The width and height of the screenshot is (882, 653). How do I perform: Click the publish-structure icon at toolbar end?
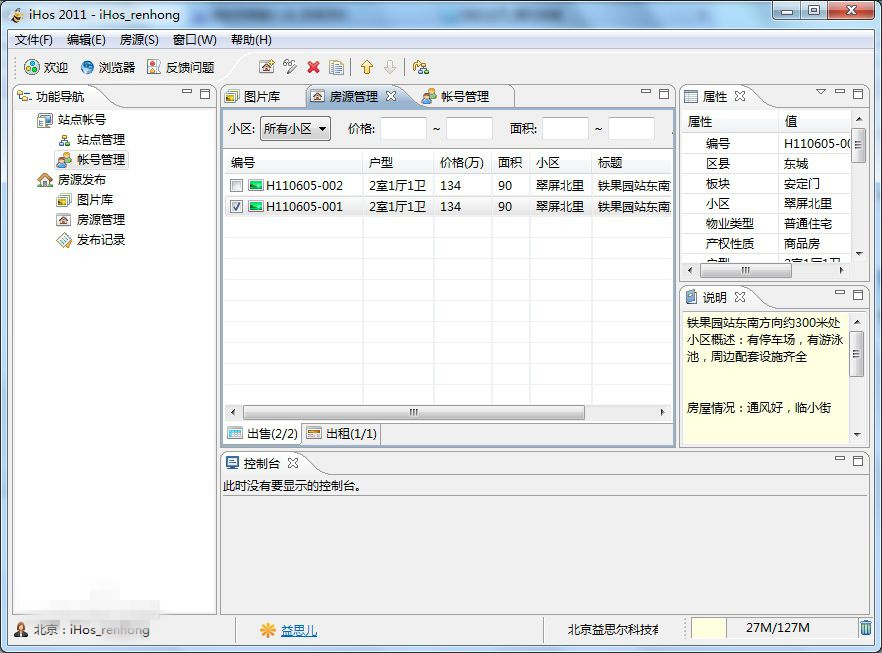coord(421,67)
